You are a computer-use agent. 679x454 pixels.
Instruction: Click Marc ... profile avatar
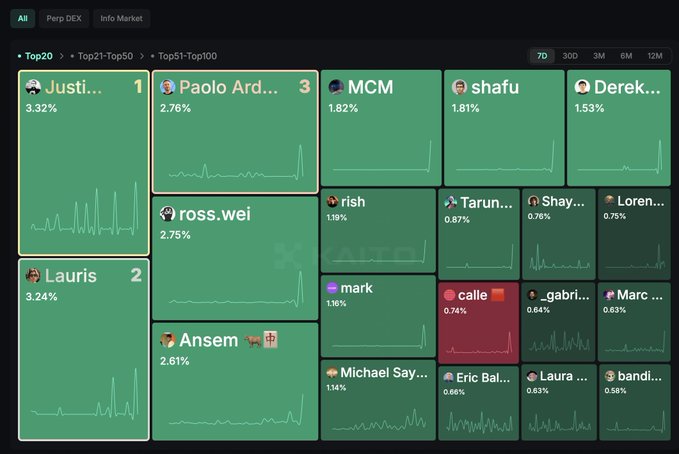click(609, 295)
